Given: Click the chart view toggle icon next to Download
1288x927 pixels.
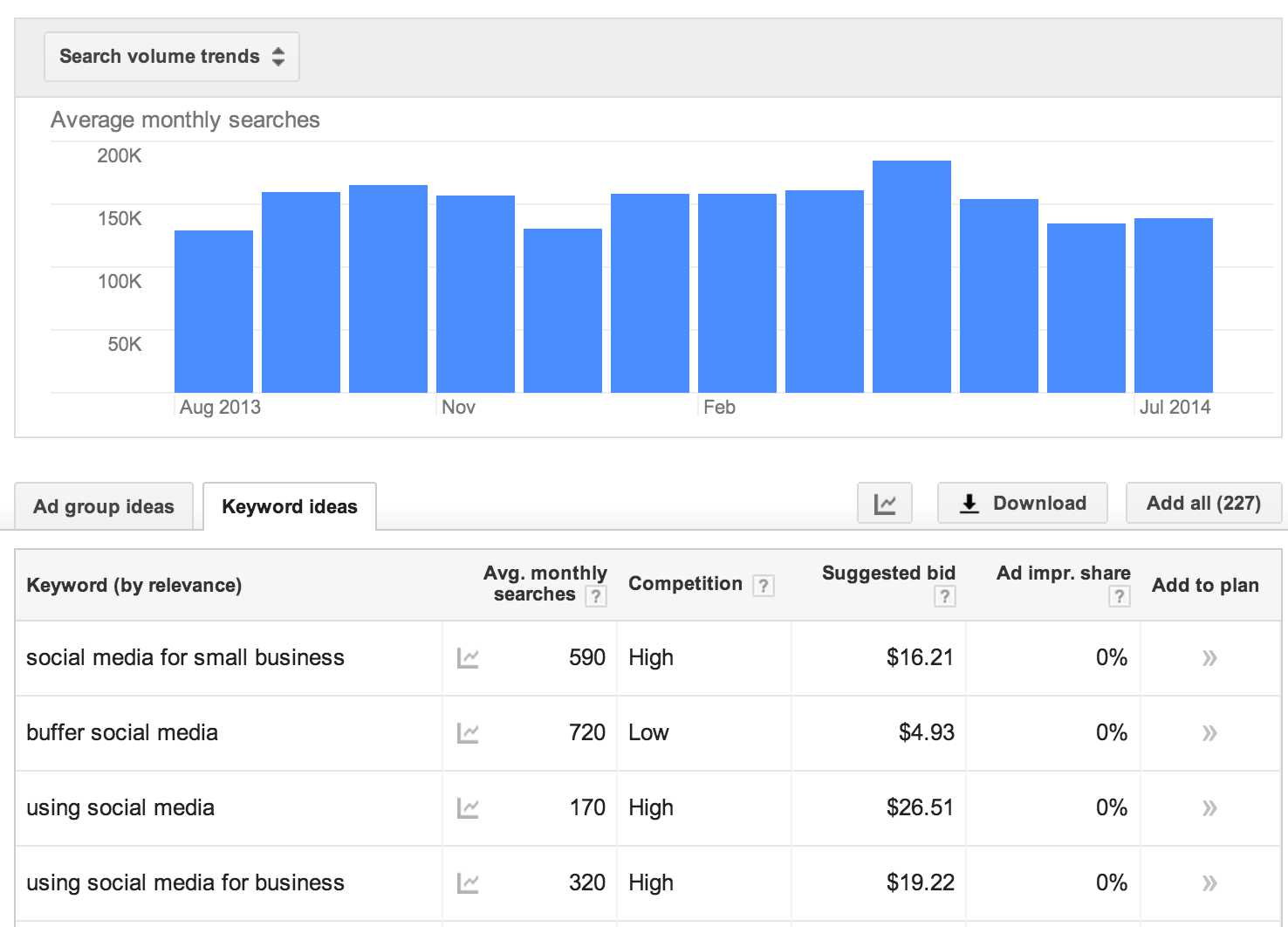Looking at the screenshot, I should tap(885, 504).
